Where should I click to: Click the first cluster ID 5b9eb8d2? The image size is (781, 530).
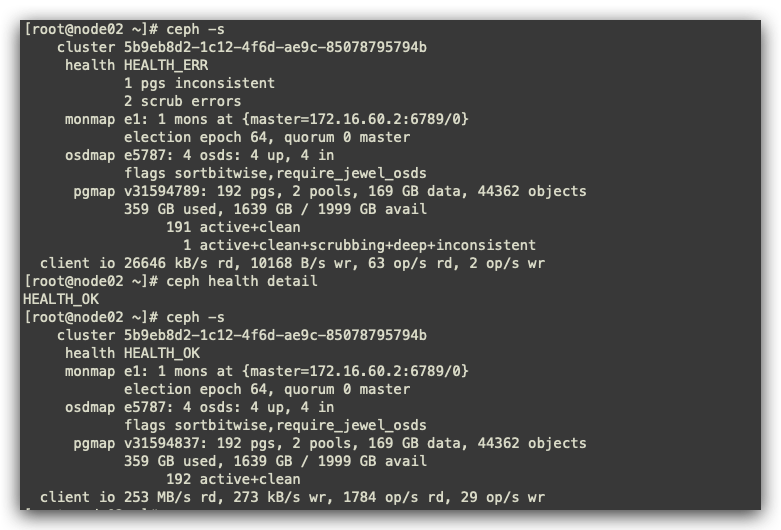point(275,47)
